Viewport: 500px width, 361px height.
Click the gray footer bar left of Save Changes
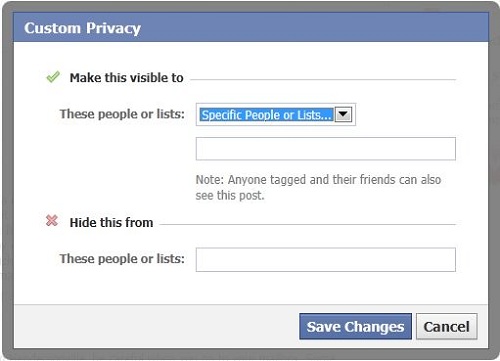157,326
